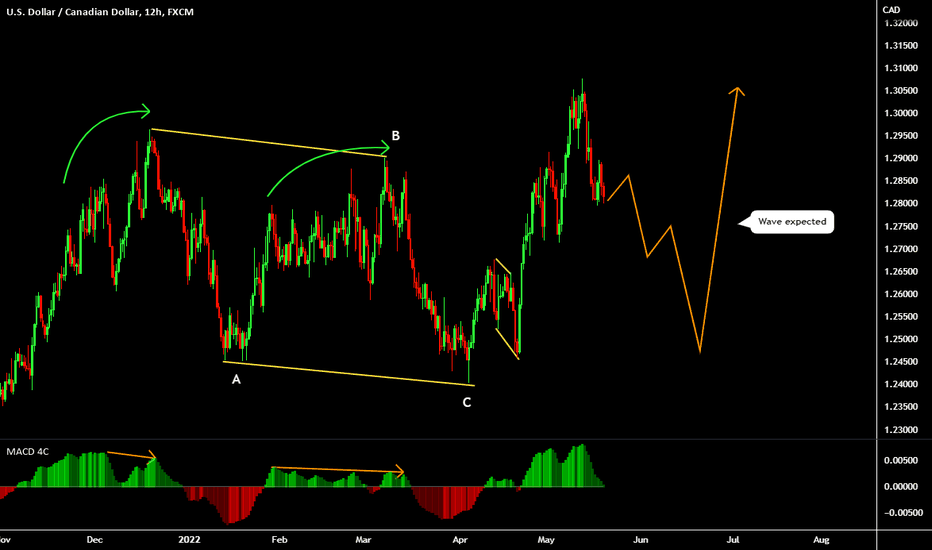932x550 pixels.
Task: Click the Dec label on time axis
Action: click(x=95, y=540)
